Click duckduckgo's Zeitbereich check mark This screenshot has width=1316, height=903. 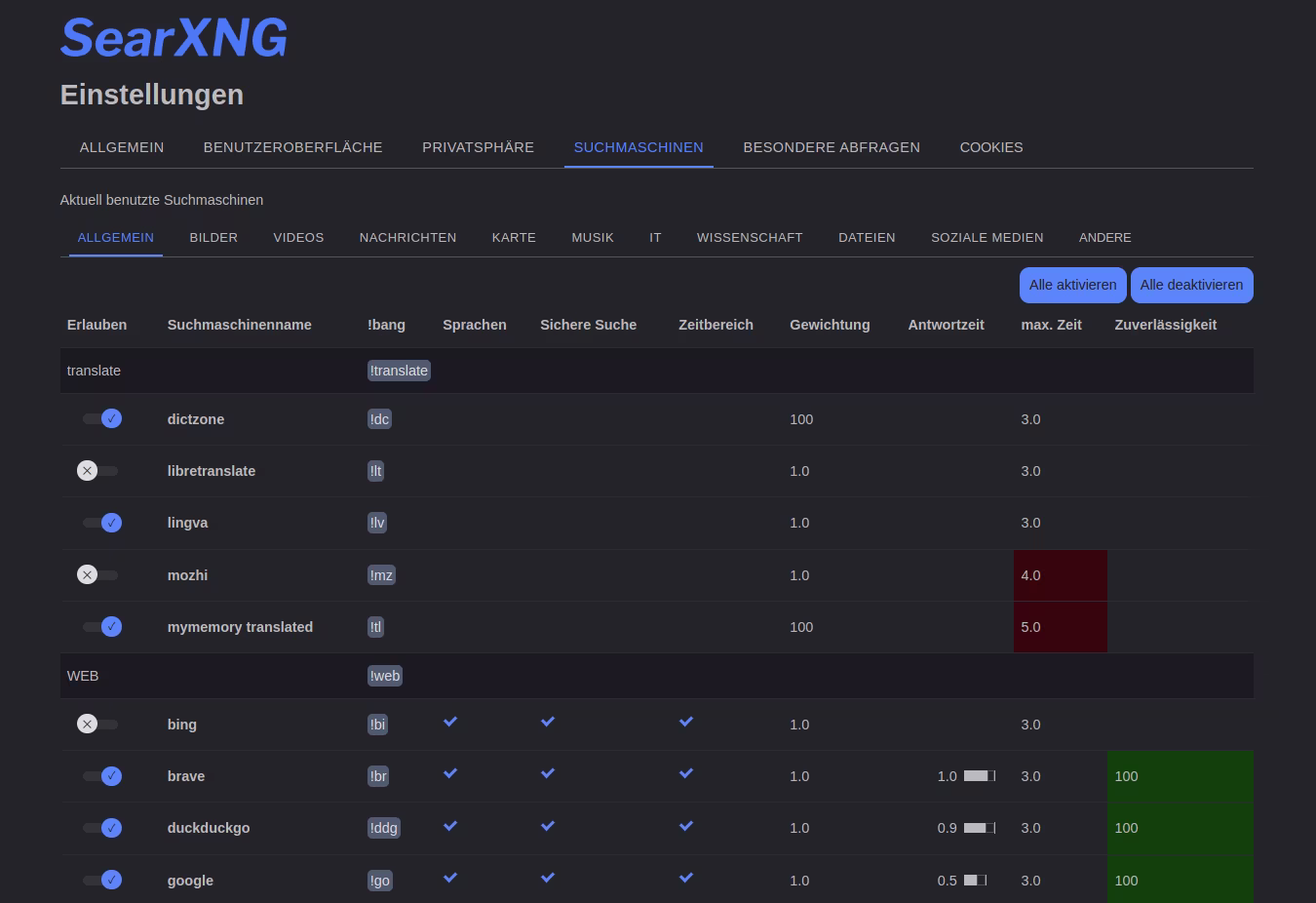click(x=686, y=826)
